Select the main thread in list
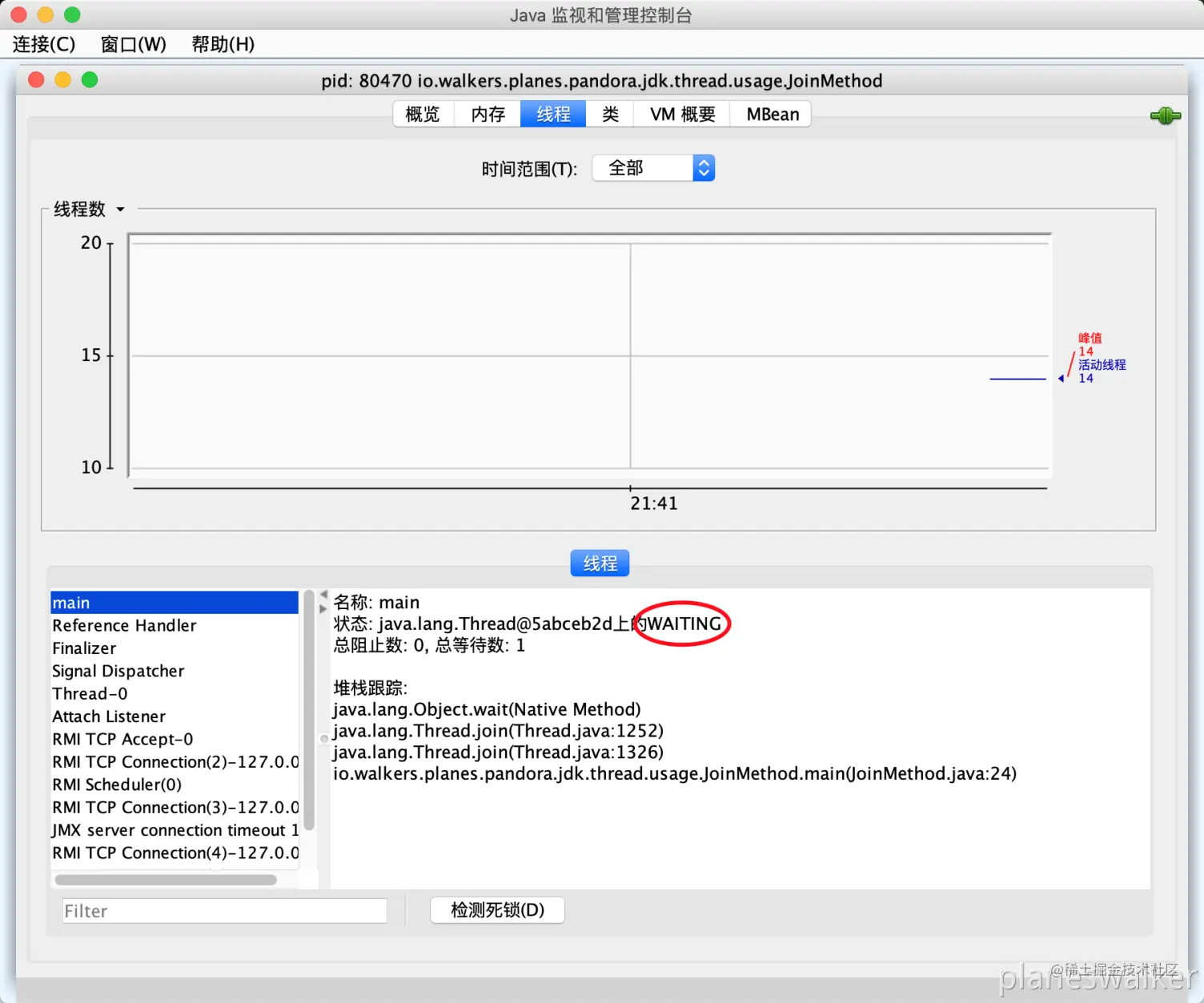This screenshot has width=1204, height=1003. point(175,603)
